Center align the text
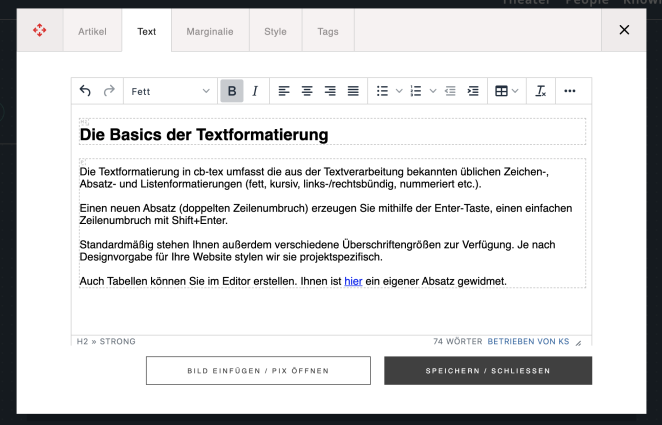The image size is (662, 425). pos(307,91)
